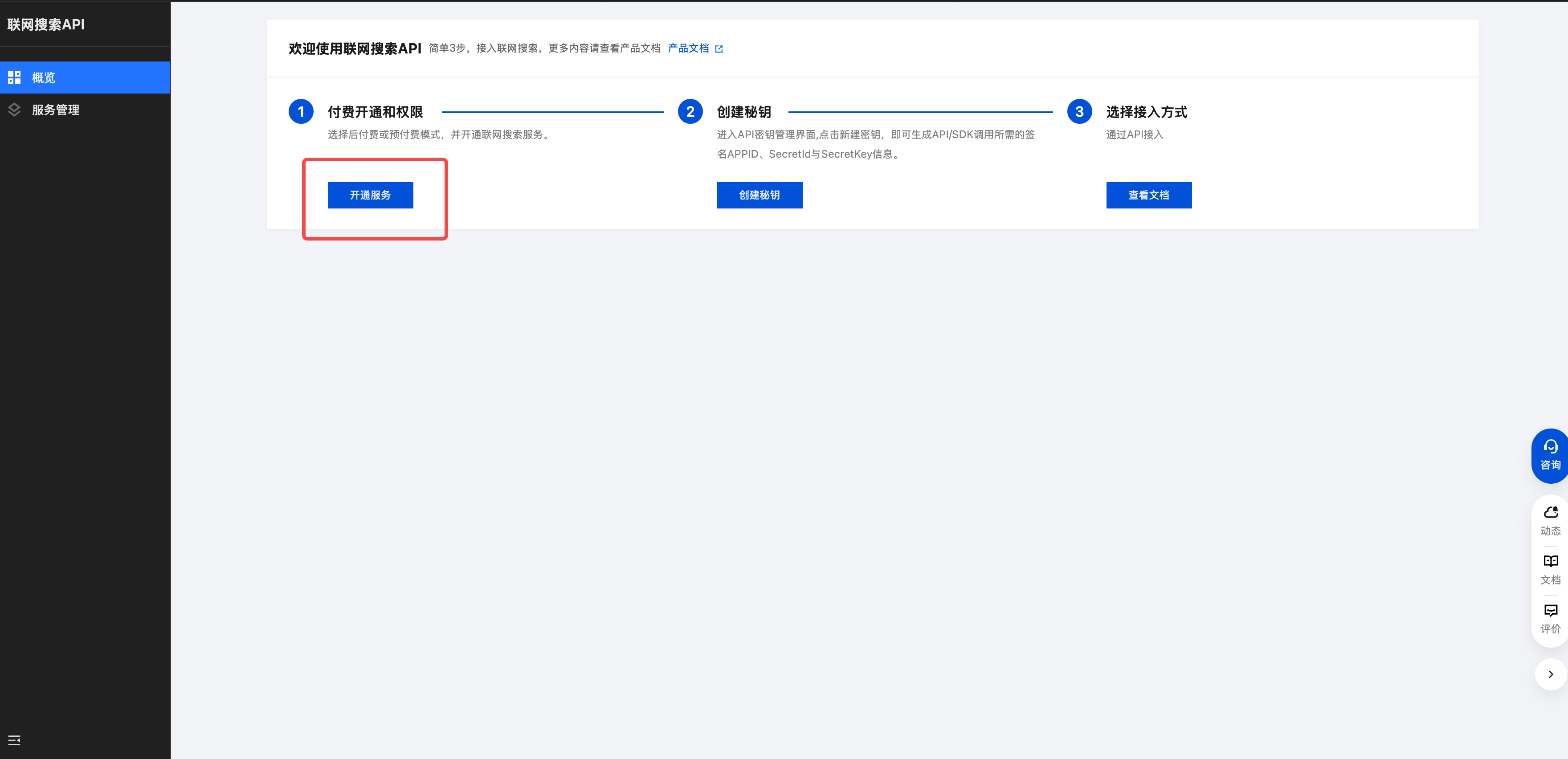Image resolution: width=1568 pixels, height=759 pixels.
Task: Open the 产品文档 link
Action: click(688, 48)
